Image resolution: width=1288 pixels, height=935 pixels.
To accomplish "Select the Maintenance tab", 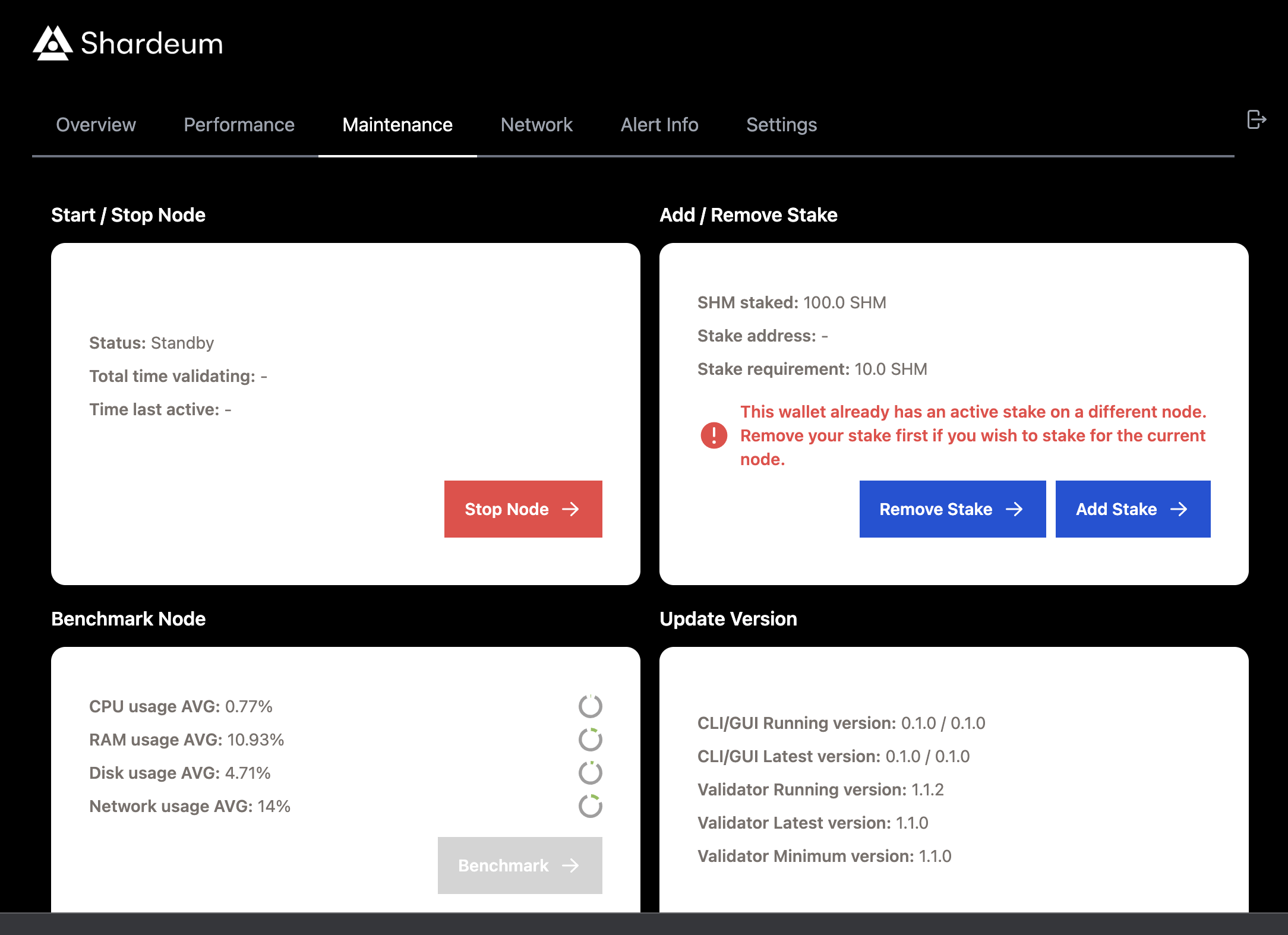I will pos(397,125).
